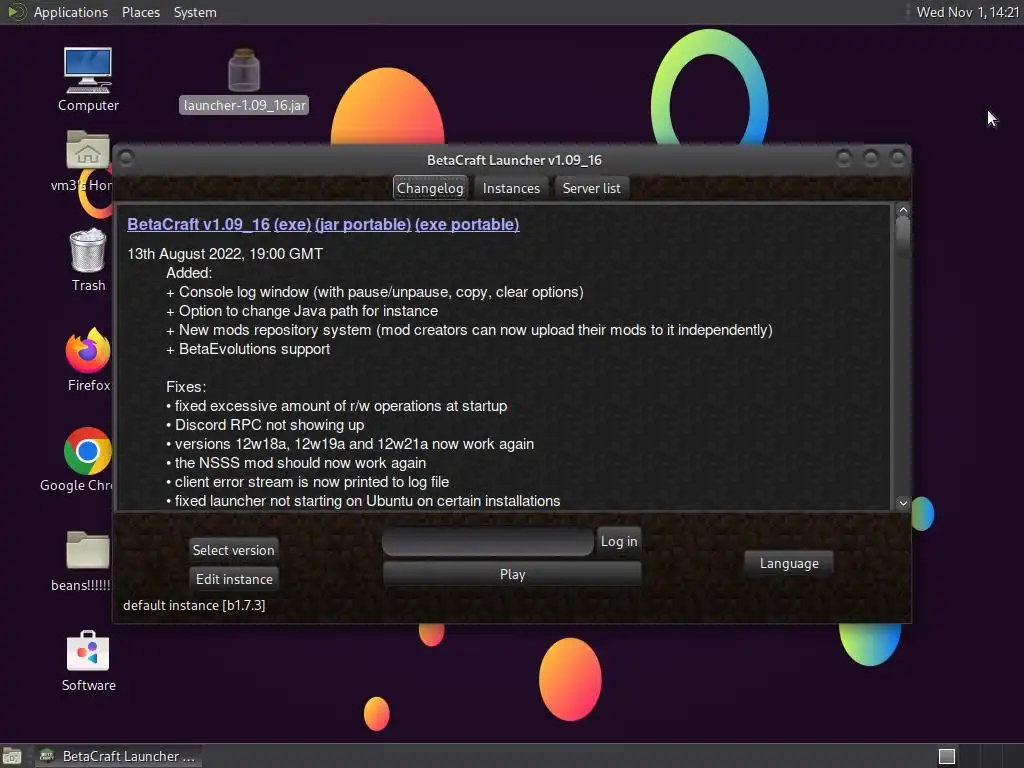The width and height of the screenshot is (1024, 768).
Task: Open the Trash desktop icon
Action: 88,260
